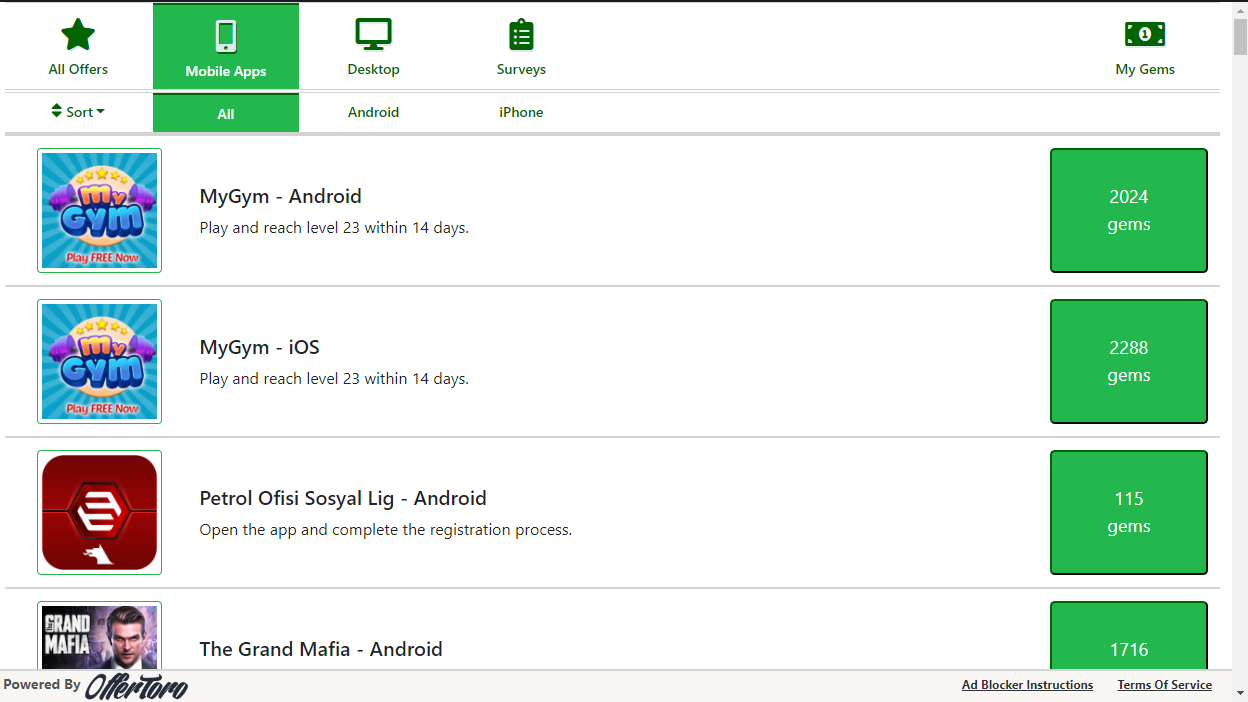The image size is (1248, 702).
Task: Open Terms Of Service link
Action: [x=1164, y=685]
